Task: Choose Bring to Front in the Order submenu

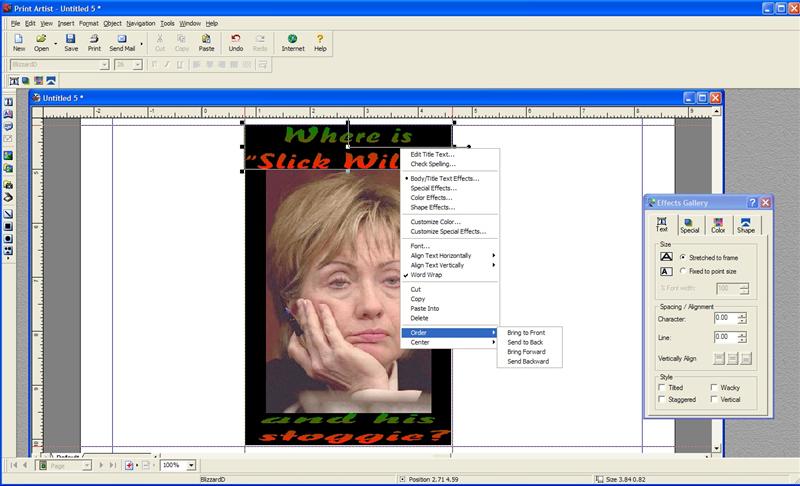Action: coord(526,332)
